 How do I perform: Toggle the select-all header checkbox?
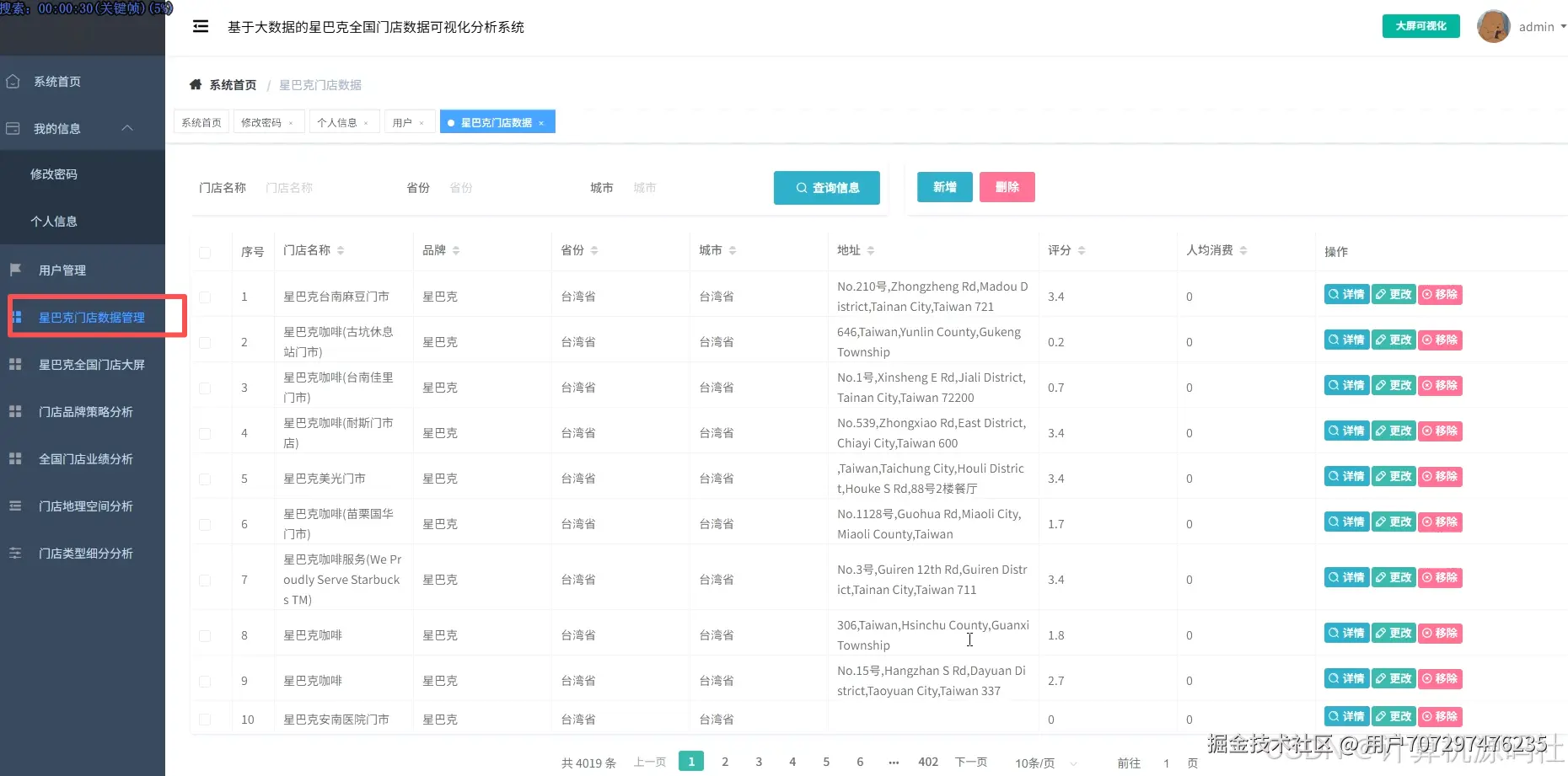tap(205, 252)
